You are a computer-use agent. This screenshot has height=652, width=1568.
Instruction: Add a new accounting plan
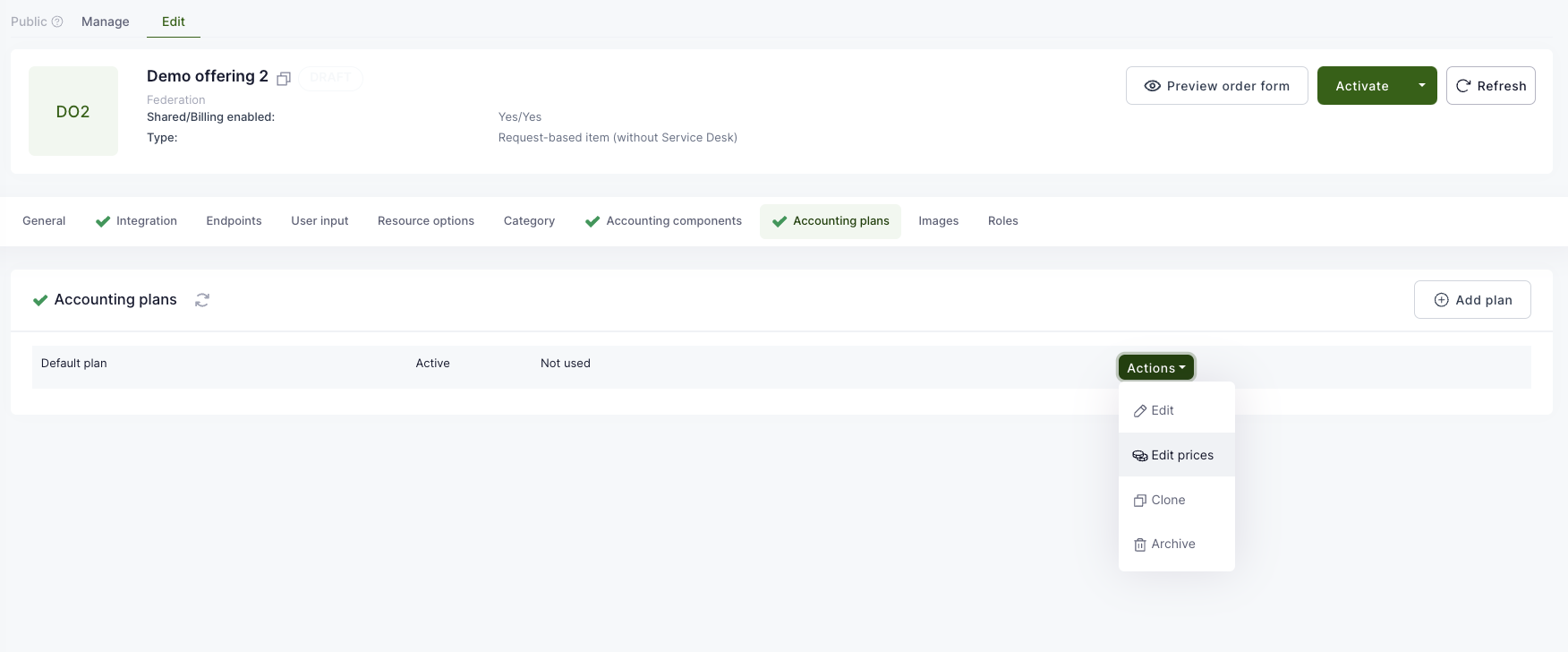1472,300
